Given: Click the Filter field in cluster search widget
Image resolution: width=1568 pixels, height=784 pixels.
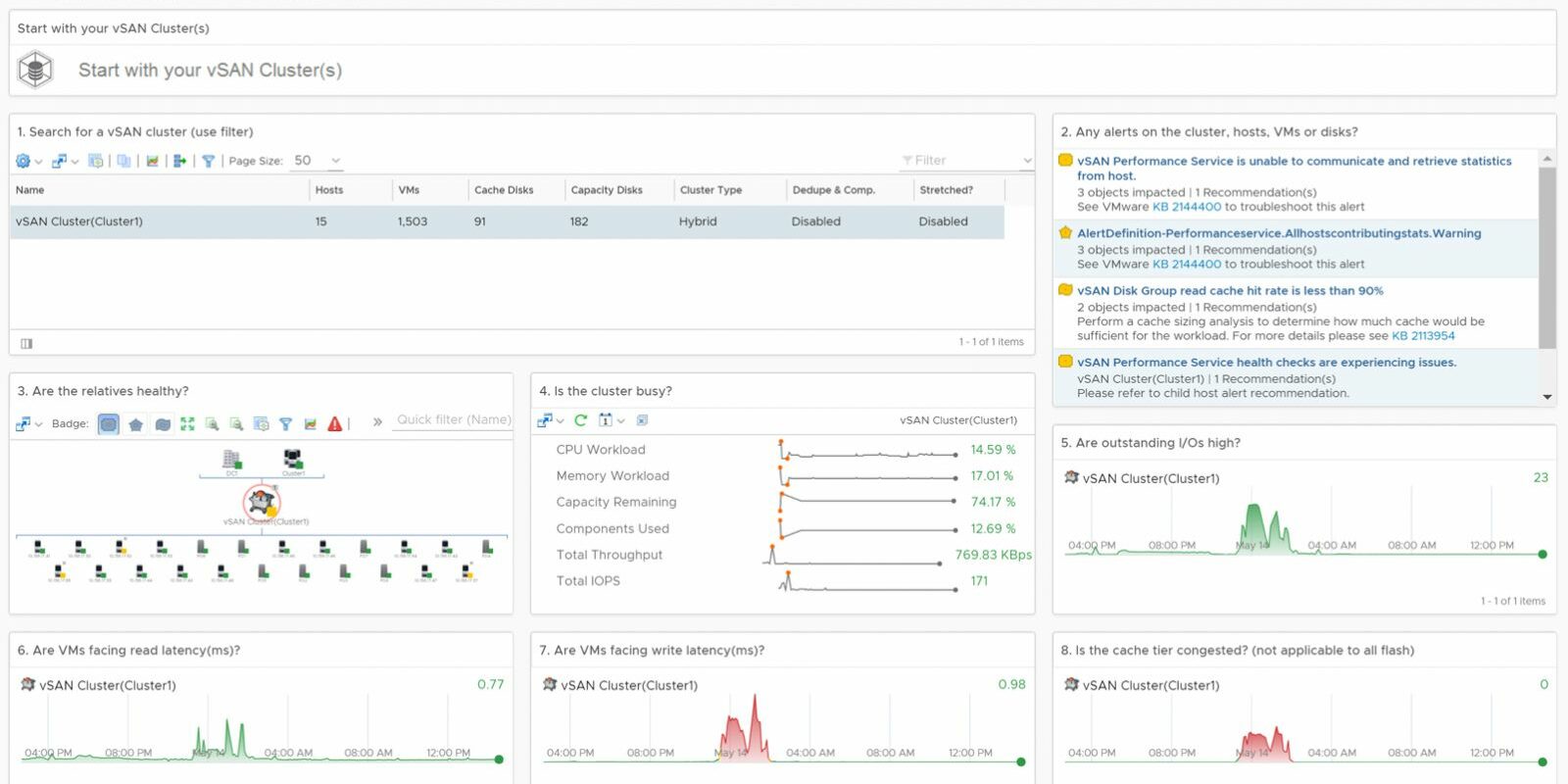Looking at the screenshot, I should click(x=966, y=161).
